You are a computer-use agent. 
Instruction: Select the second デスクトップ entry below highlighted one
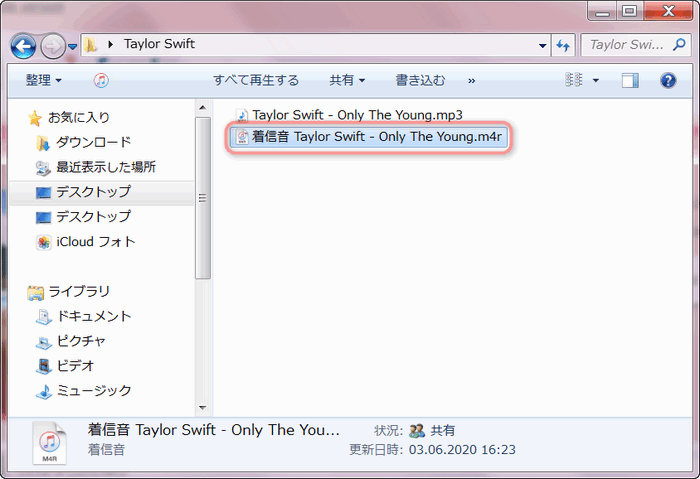coord(93,217)
